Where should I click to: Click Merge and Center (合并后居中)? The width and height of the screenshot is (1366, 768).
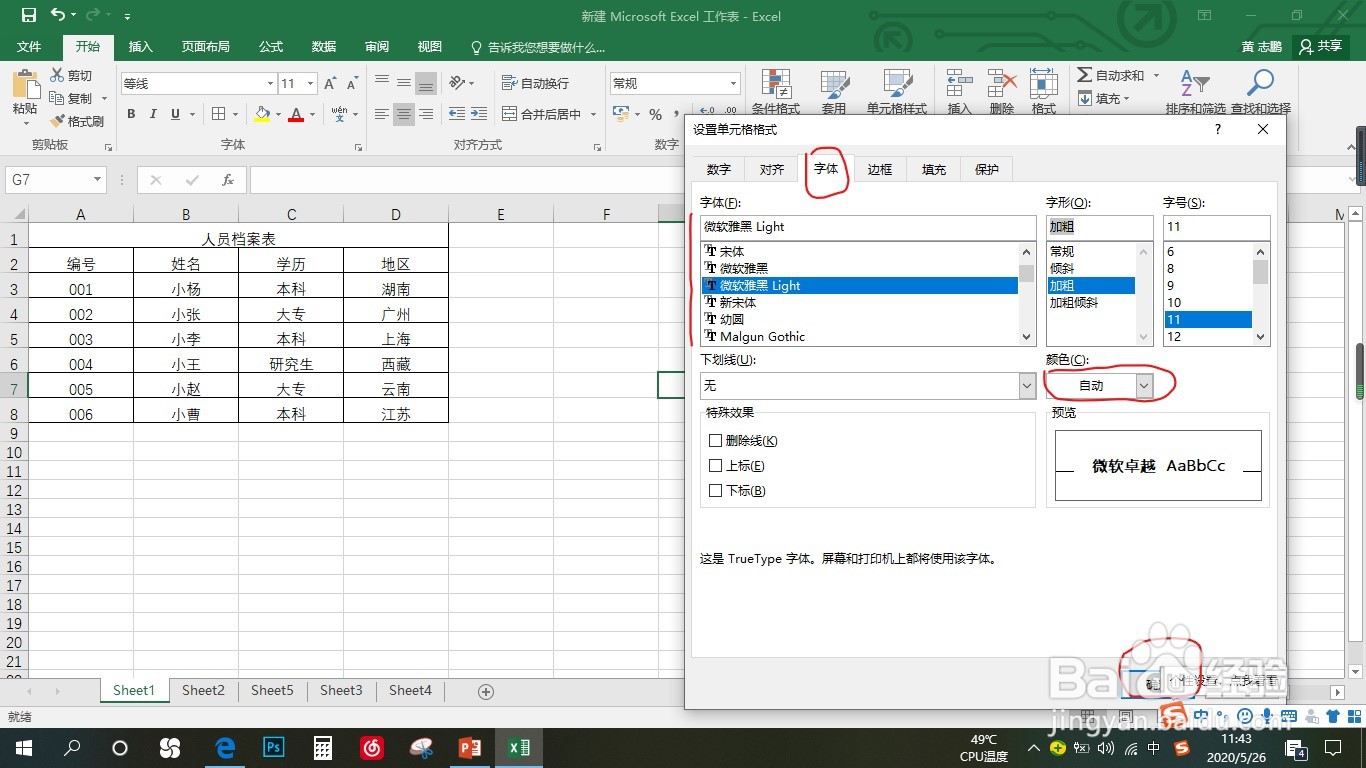[x=543, y=114]
